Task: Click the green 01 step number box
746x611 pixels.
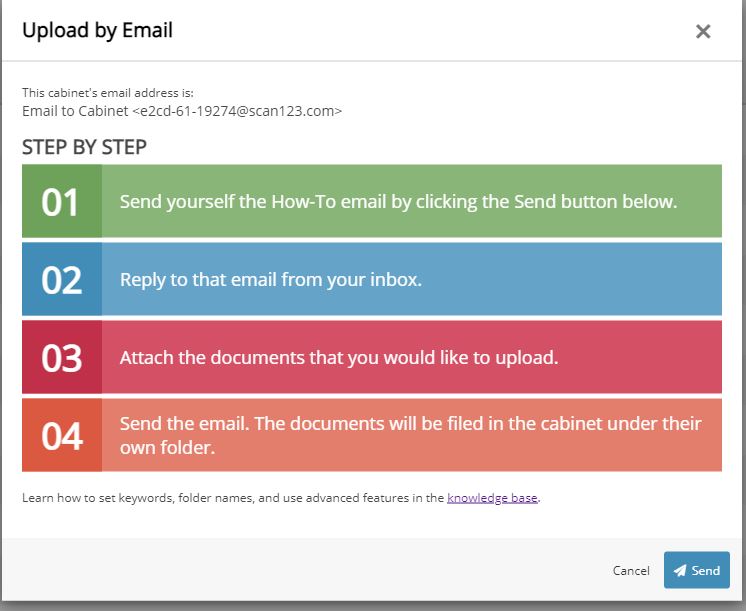Action: coord(61,201)
